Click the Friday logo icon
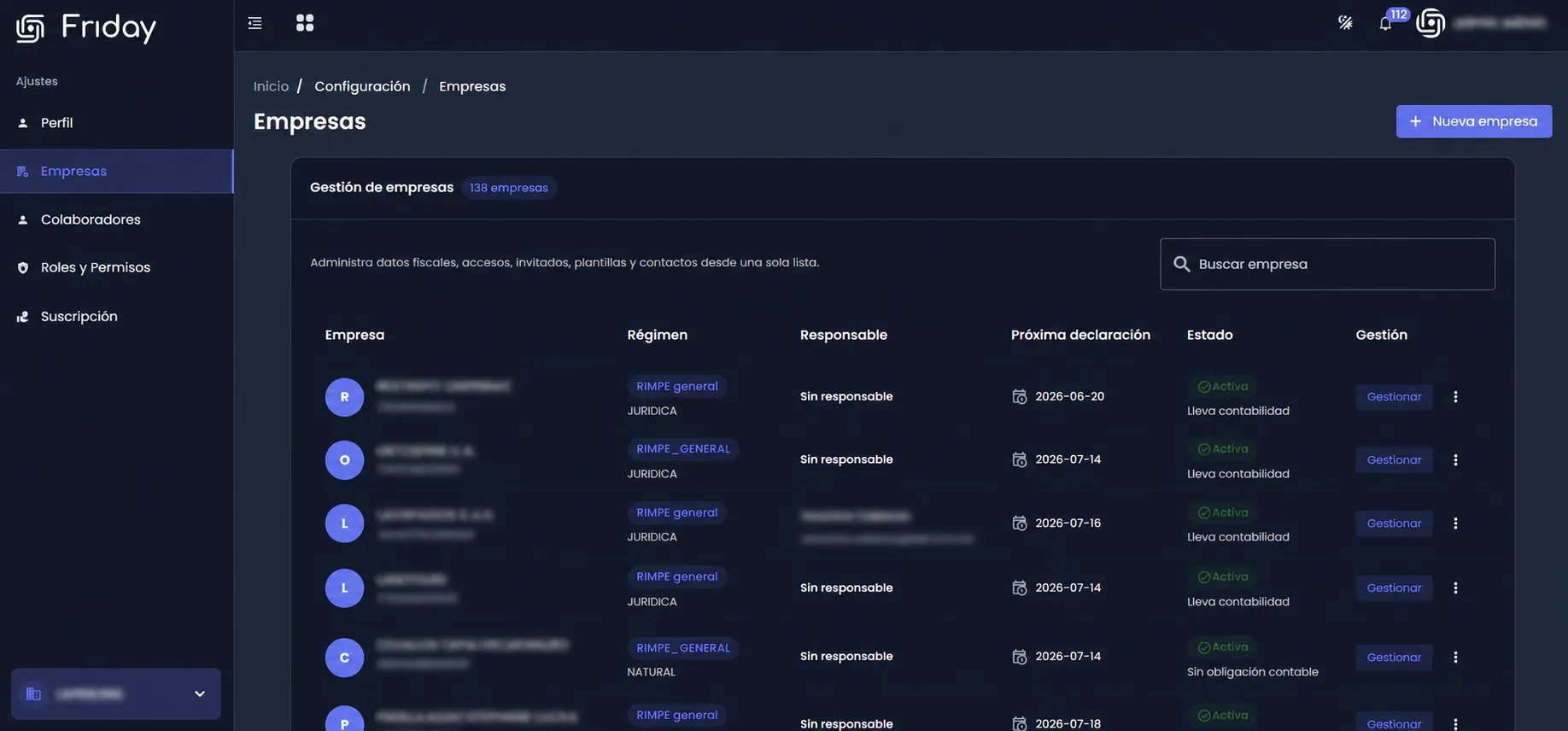This screenshot has width=1568, height=731. tap(31, 28)
